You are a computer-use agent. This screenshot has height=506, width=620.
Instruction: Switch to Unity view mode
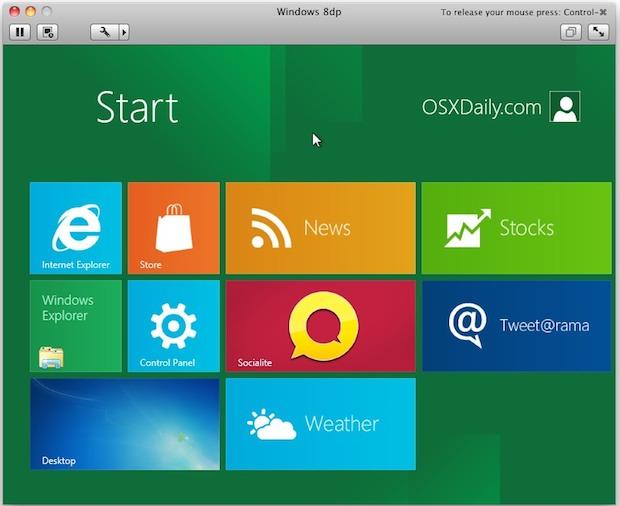coord(571,32)
